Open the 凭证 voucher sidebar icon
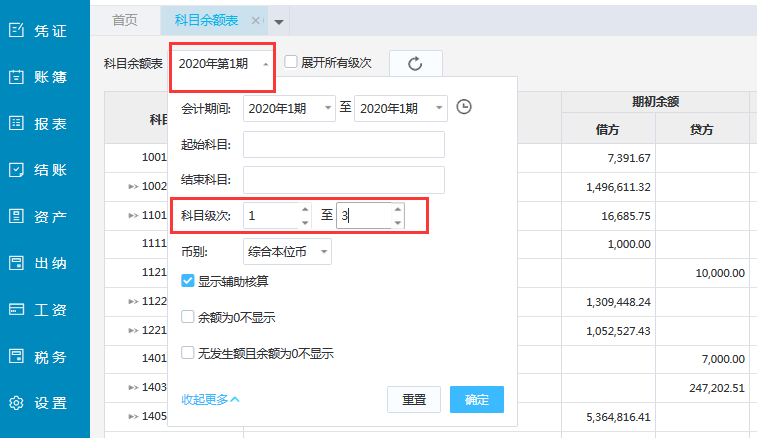Screen dimensions: 757x438 (16, 30)
